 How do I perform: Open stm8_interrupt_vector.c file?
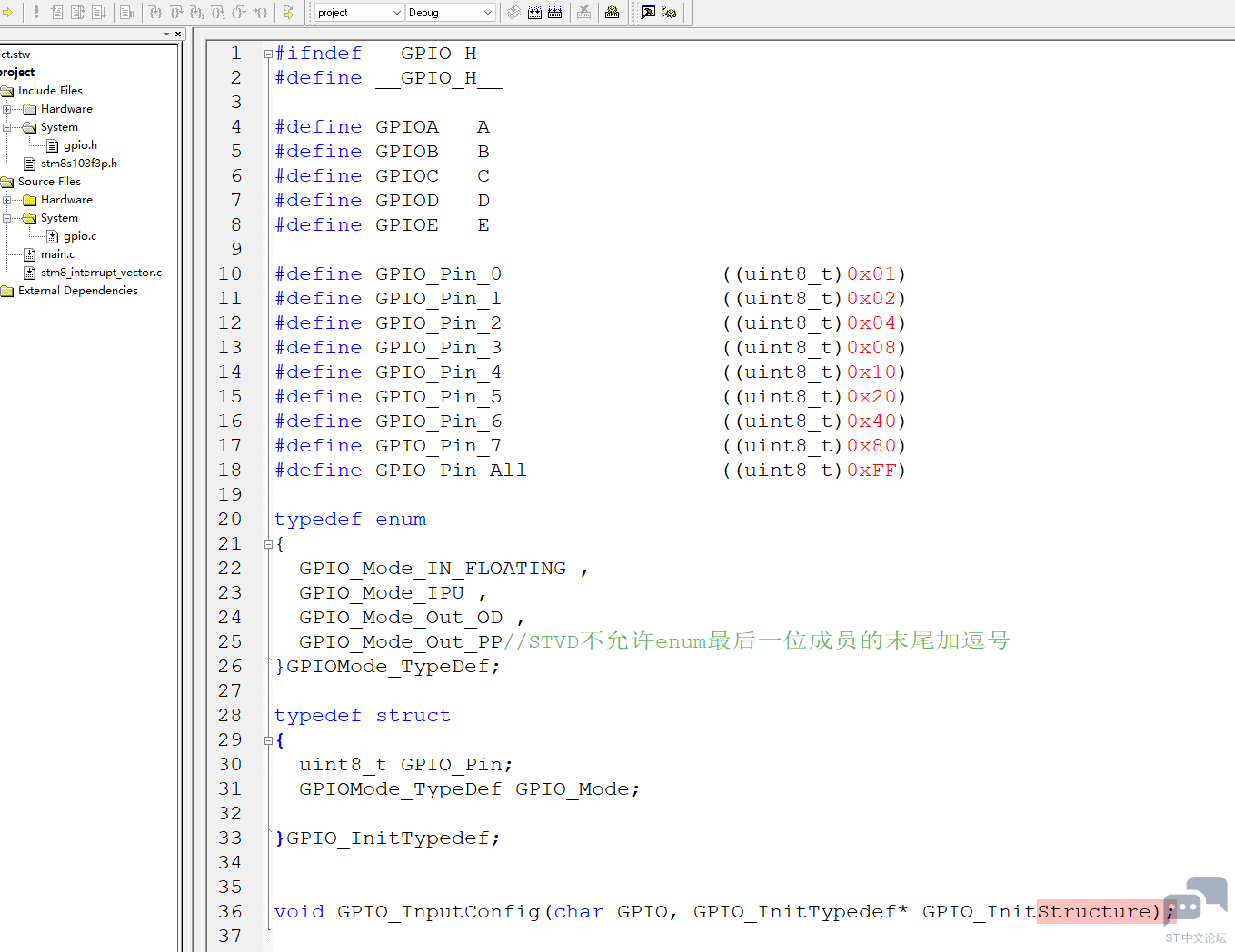coord(101,273)
